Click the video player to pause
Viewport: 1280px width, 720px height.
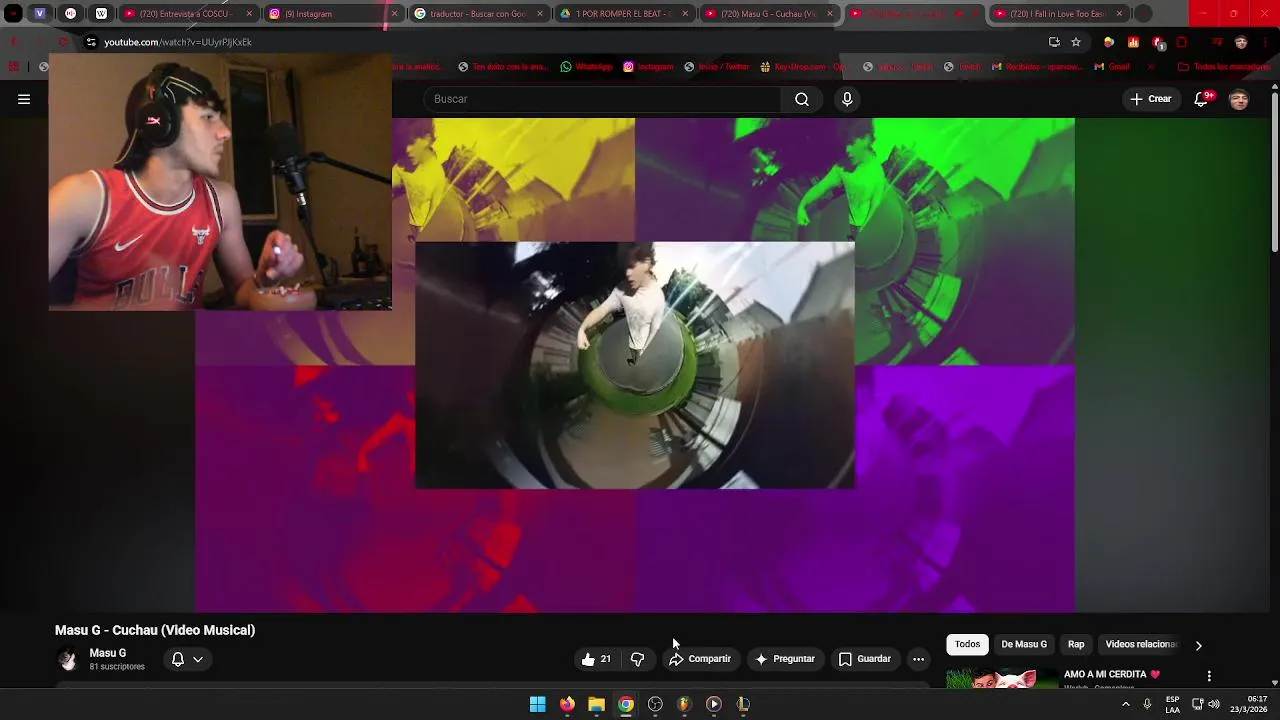(x=635, y=365)
